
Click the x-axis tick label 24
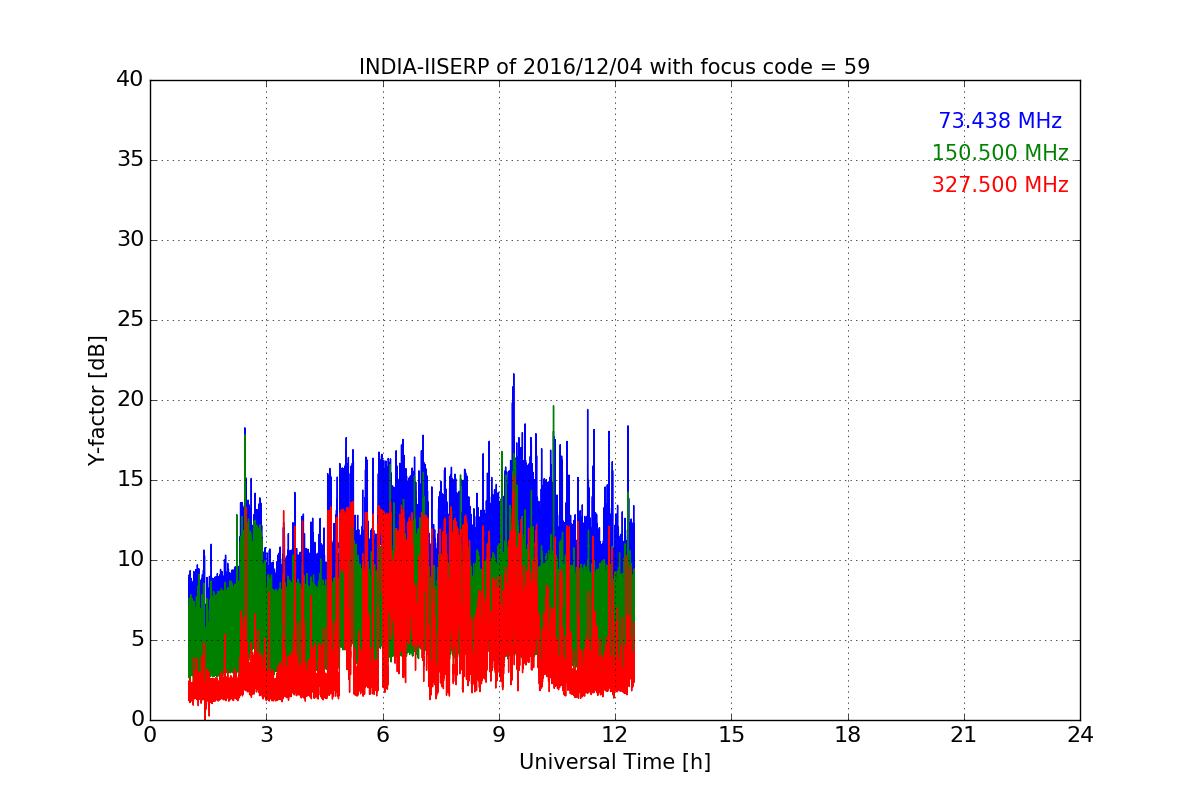(1080, 735)
